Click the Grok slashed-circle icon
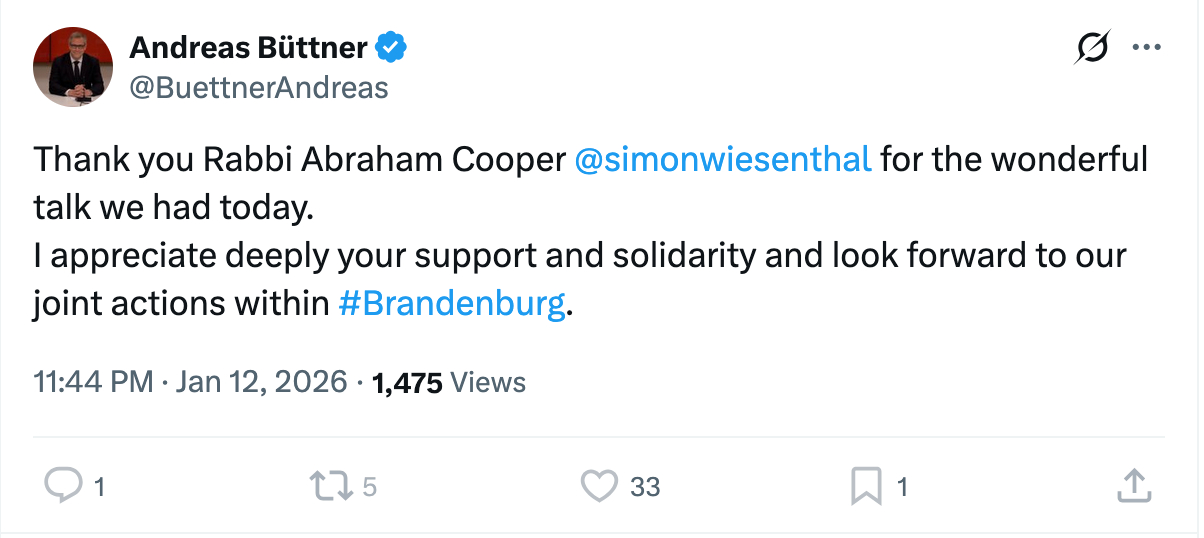 click(1091, 47)
